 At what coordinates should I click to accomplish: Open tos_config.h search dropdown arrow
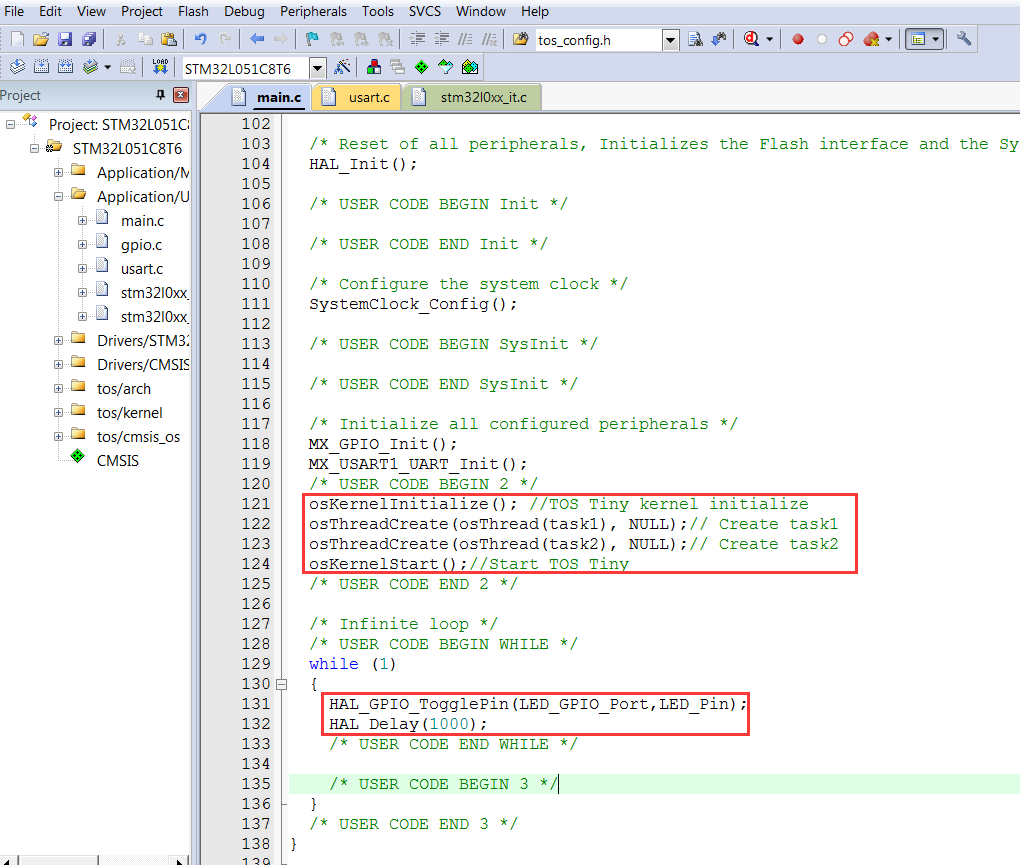[670, 40]
